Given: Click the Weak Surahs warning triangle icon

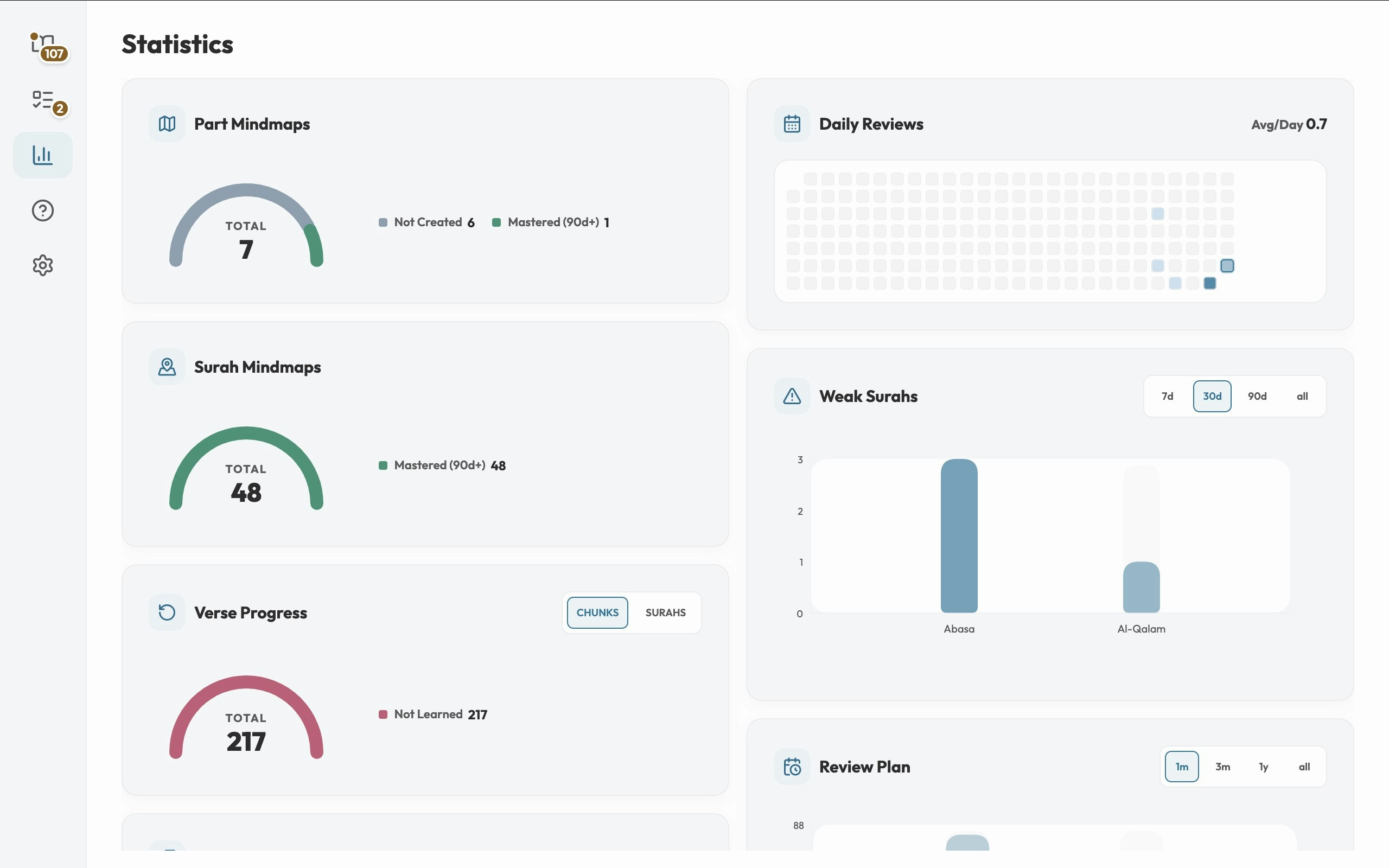Looking at the screenshot, I should tap(792, 396).
